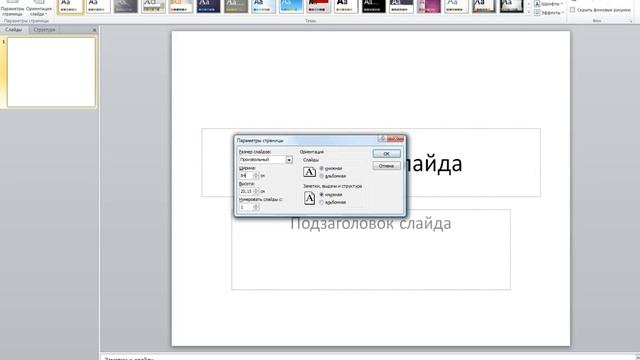
Task: Apply the theme with dark gray header band
Action: coord(401,7)
